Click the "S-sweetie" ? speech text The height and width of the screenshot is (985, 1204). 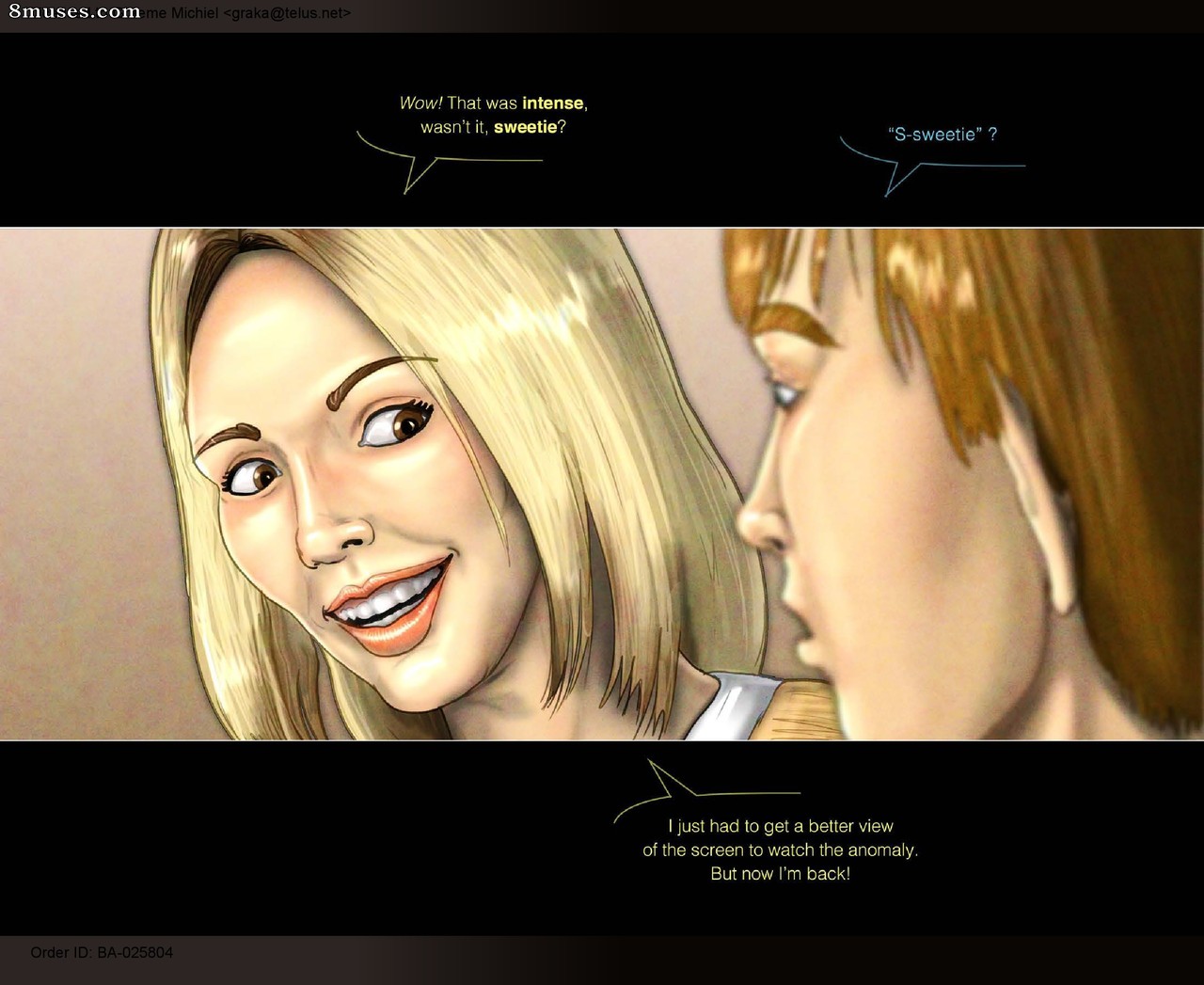(x=942, y=135)
